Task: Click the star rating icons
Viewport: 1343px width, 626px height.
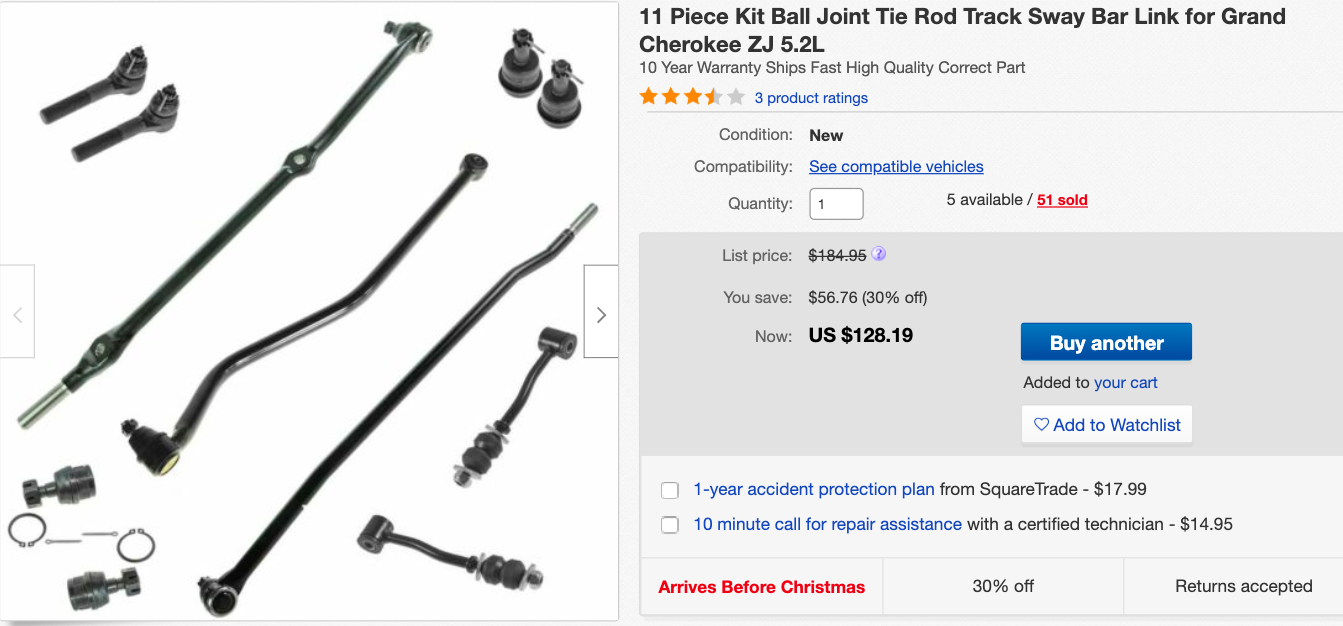Action: click(692, 97)
